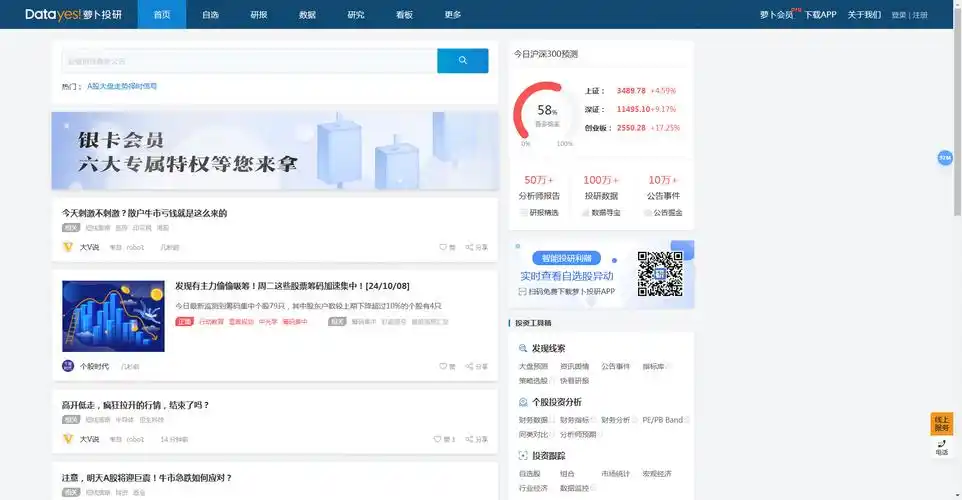Image resolution: width=962 pixels, height=500 pixels.
Task: Open the 银卡会员 membership banner
Action: tap(275, 151)
